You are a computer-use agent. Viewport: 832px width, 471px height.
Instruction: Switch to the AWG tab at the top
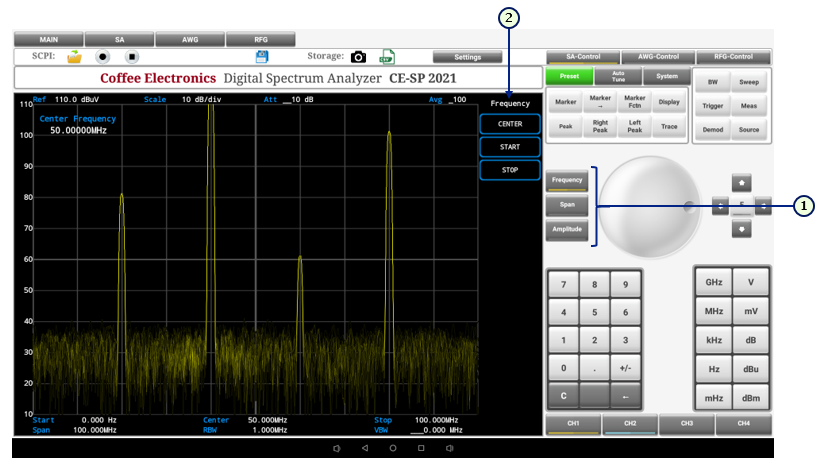click(190, 39)
